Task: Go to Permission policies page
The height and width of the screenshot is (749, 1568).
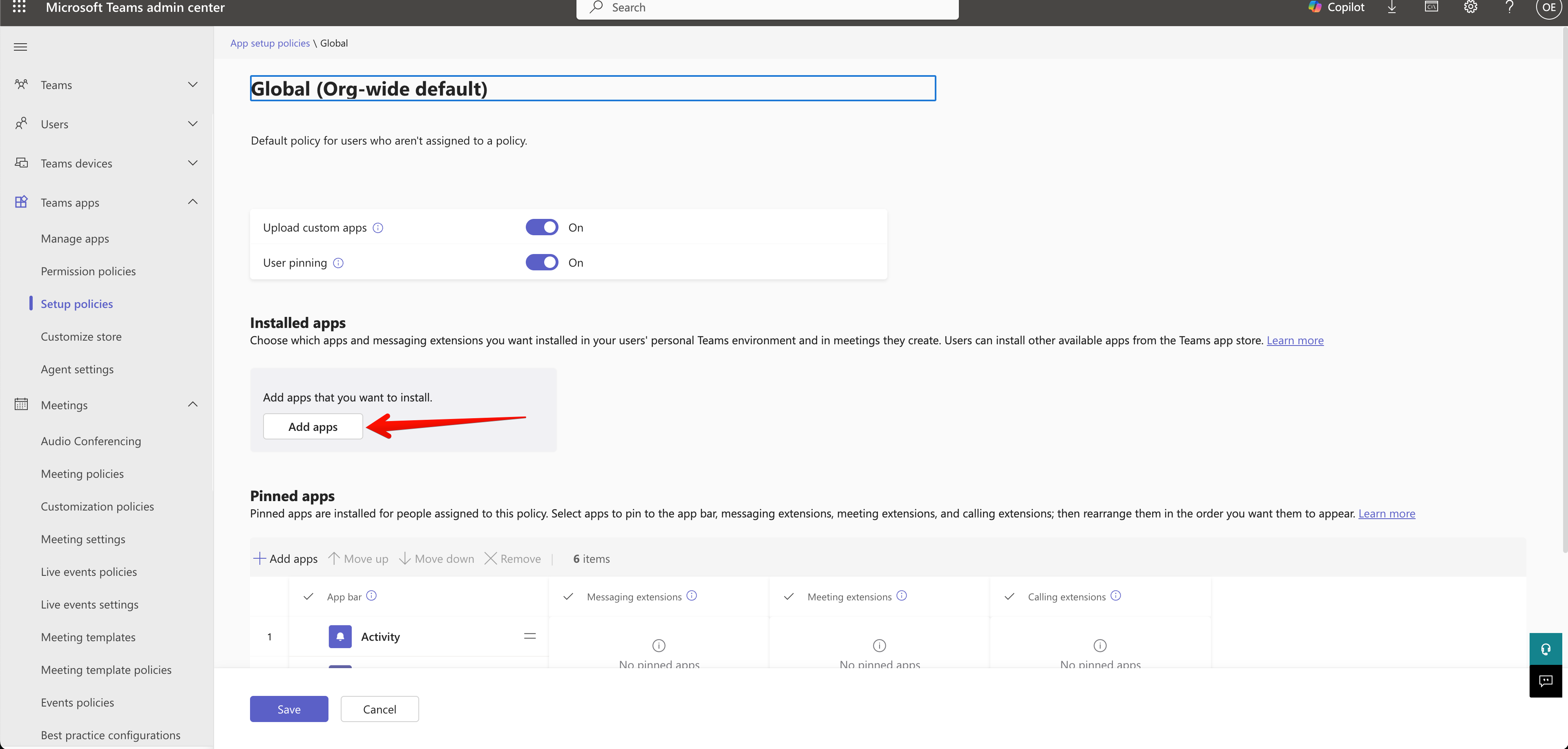Action: (88, 271)
